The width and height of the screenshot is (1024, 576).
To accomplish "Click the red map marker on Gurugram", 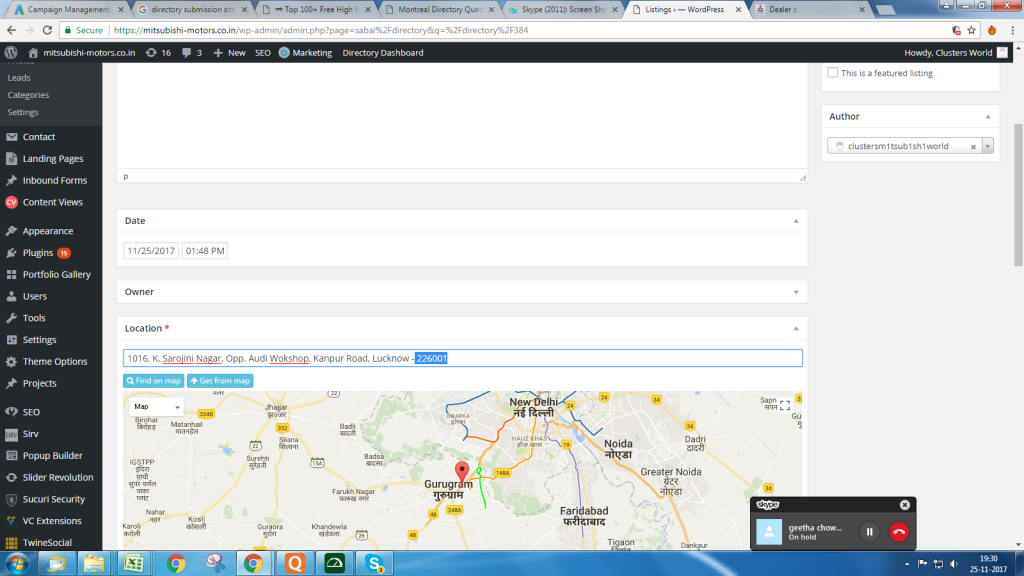I will [x=462, y=472].
